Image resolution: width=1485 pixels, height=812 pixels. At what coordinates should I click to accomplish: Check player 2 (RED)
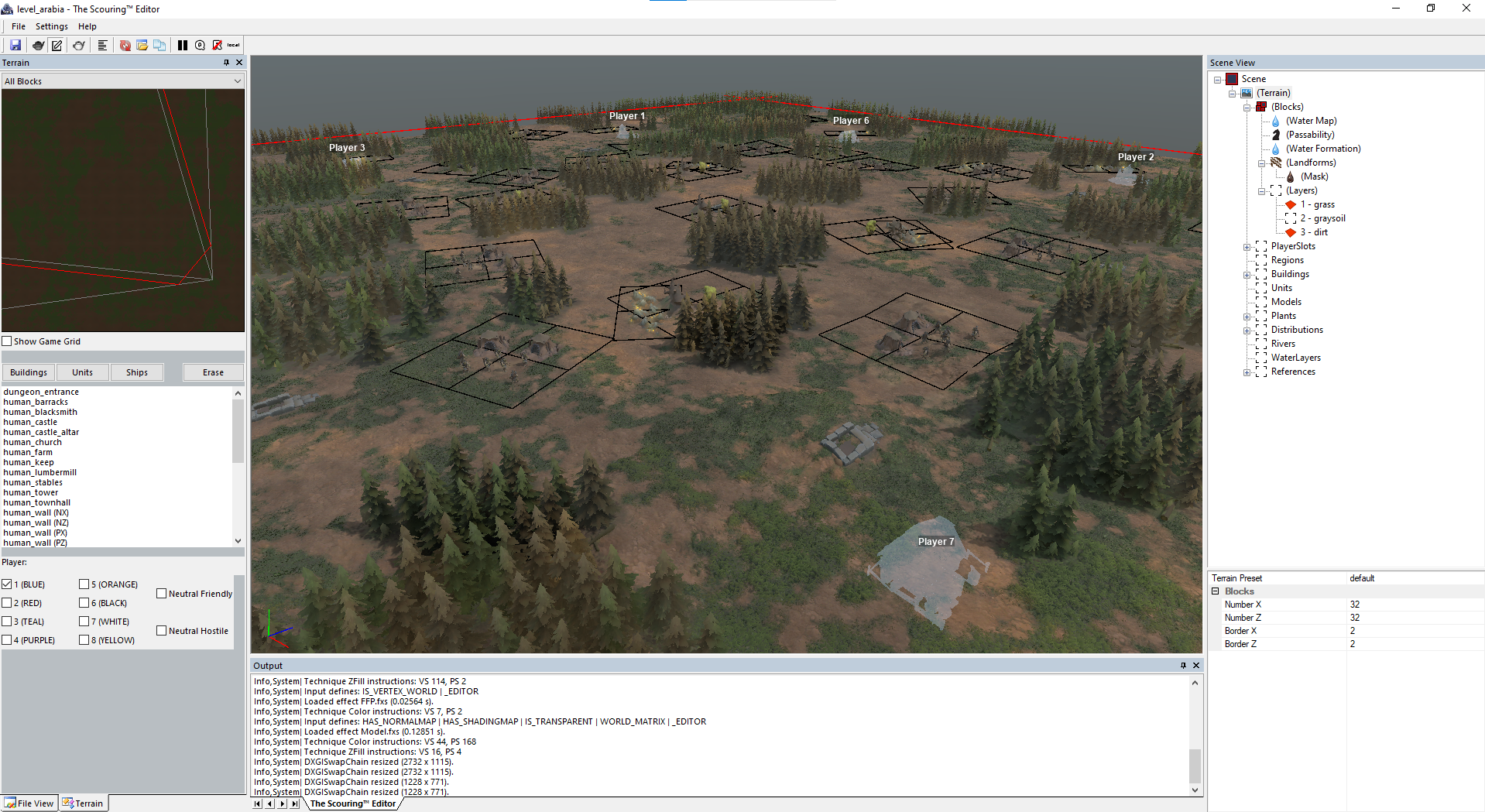click(x=7, y=603)
